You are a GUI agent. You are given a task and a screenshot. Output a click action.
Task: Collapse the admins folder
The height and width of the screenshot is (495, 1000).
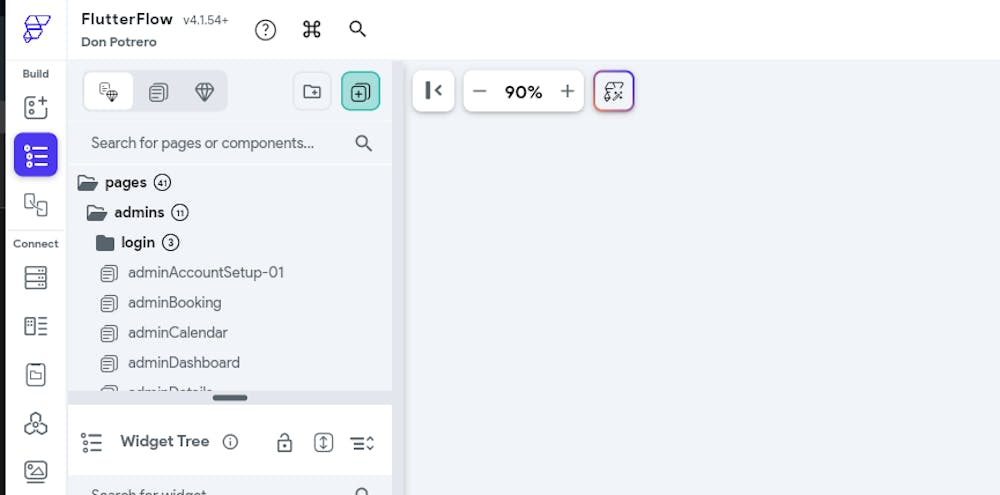point(97,213)
